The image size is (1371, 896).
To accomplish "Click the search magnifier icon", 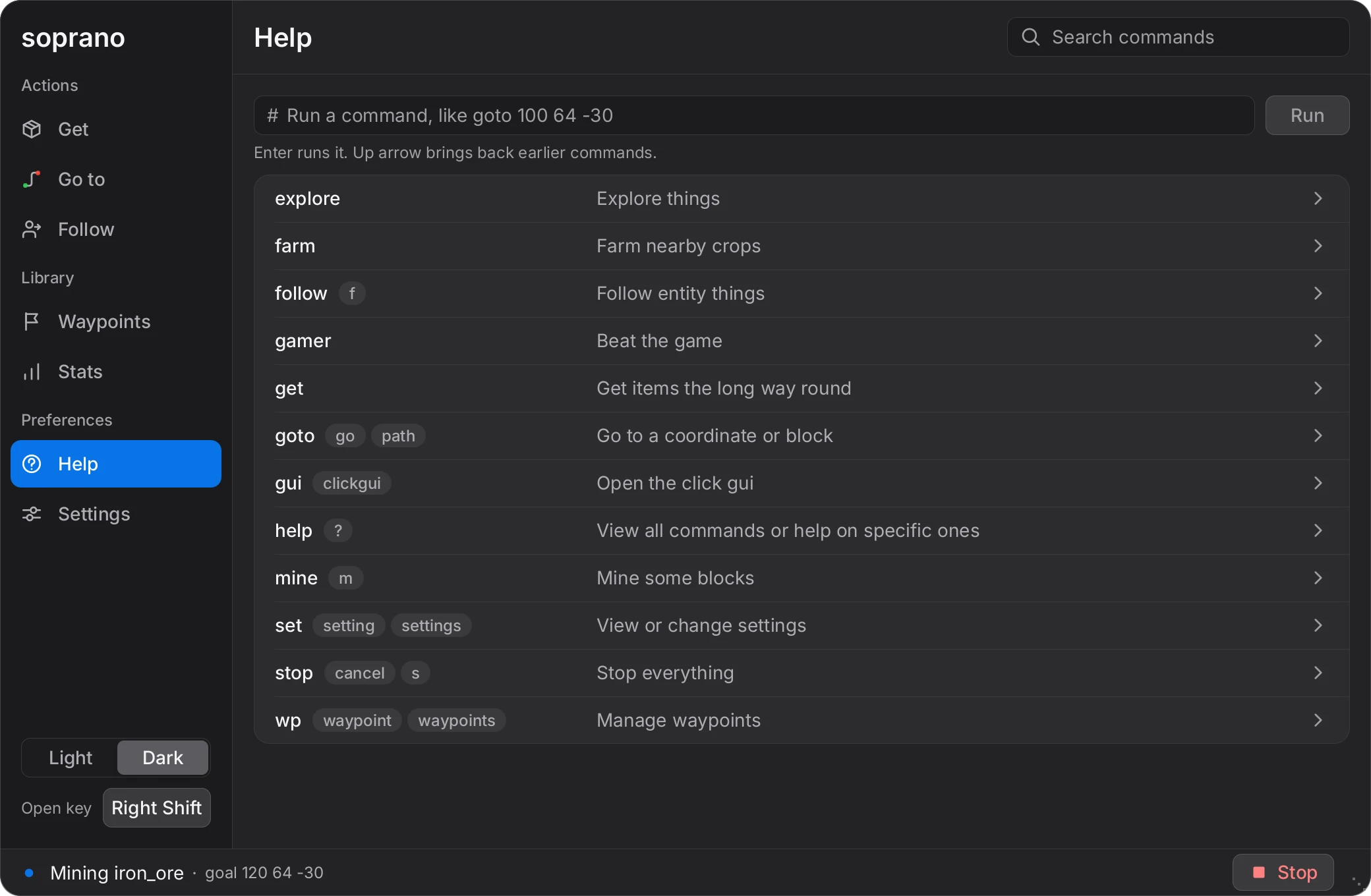I will coord(1031,37).
